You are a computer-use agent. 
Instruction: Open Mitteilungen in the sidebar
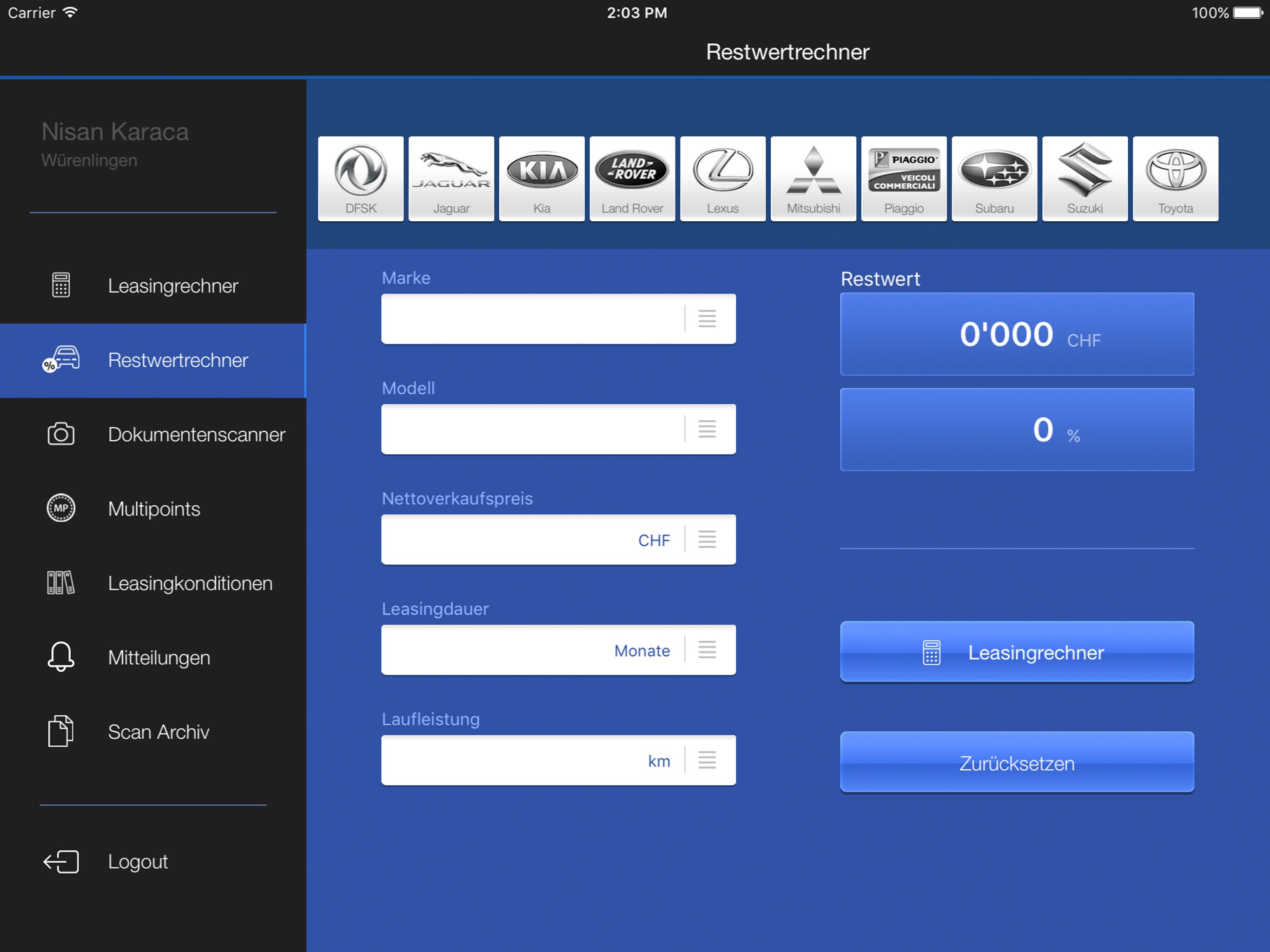click(153, 657)
